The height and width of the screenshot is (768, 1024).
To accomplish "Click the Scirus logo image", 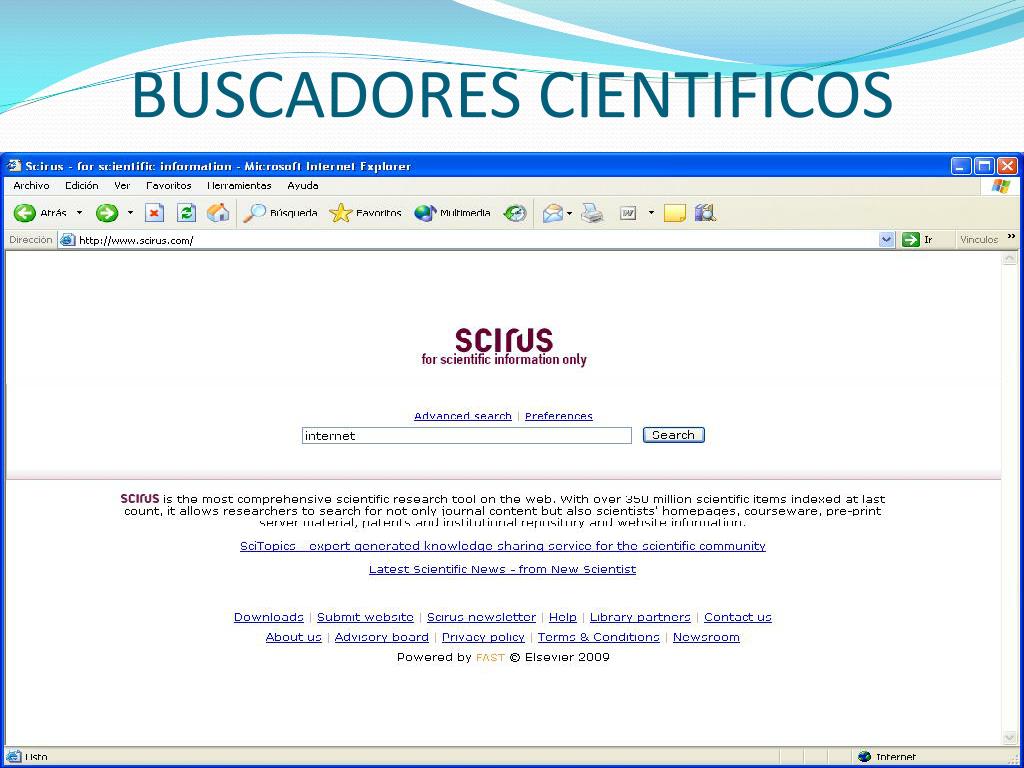I will [x=504, y=347].
